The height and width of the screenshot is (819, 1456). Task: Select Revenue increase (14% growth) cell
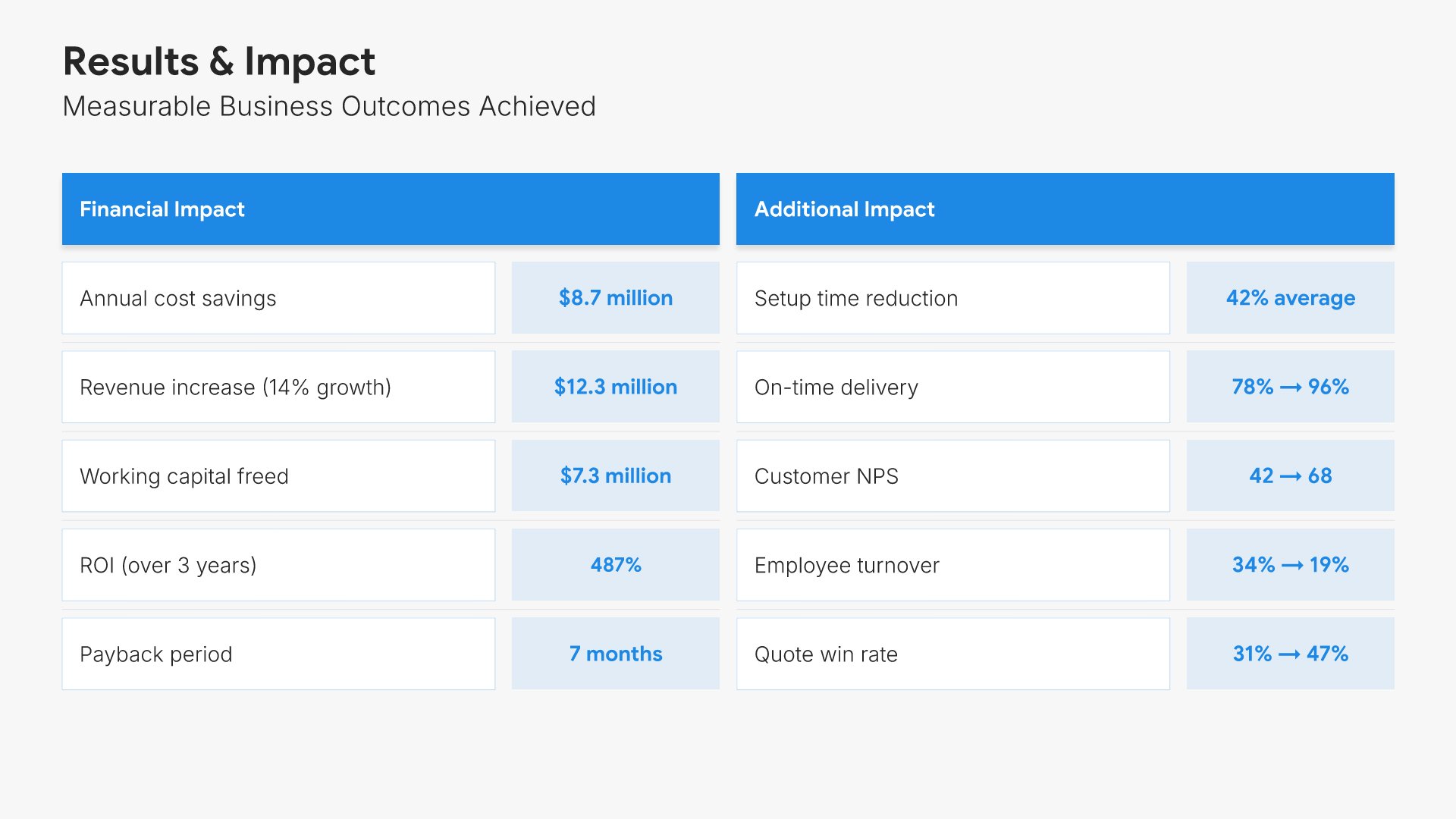click(278, 387)
